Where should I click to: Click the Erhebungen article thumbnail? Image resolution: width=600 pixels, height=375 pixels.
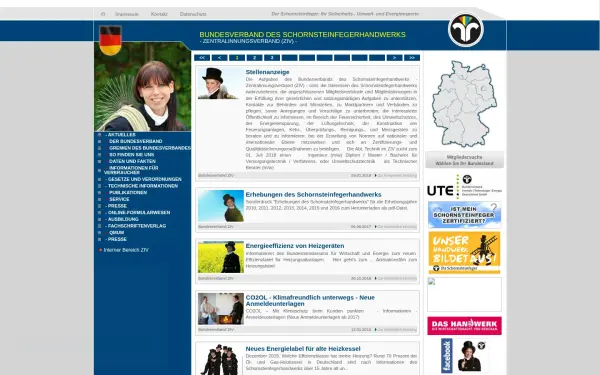221,206
